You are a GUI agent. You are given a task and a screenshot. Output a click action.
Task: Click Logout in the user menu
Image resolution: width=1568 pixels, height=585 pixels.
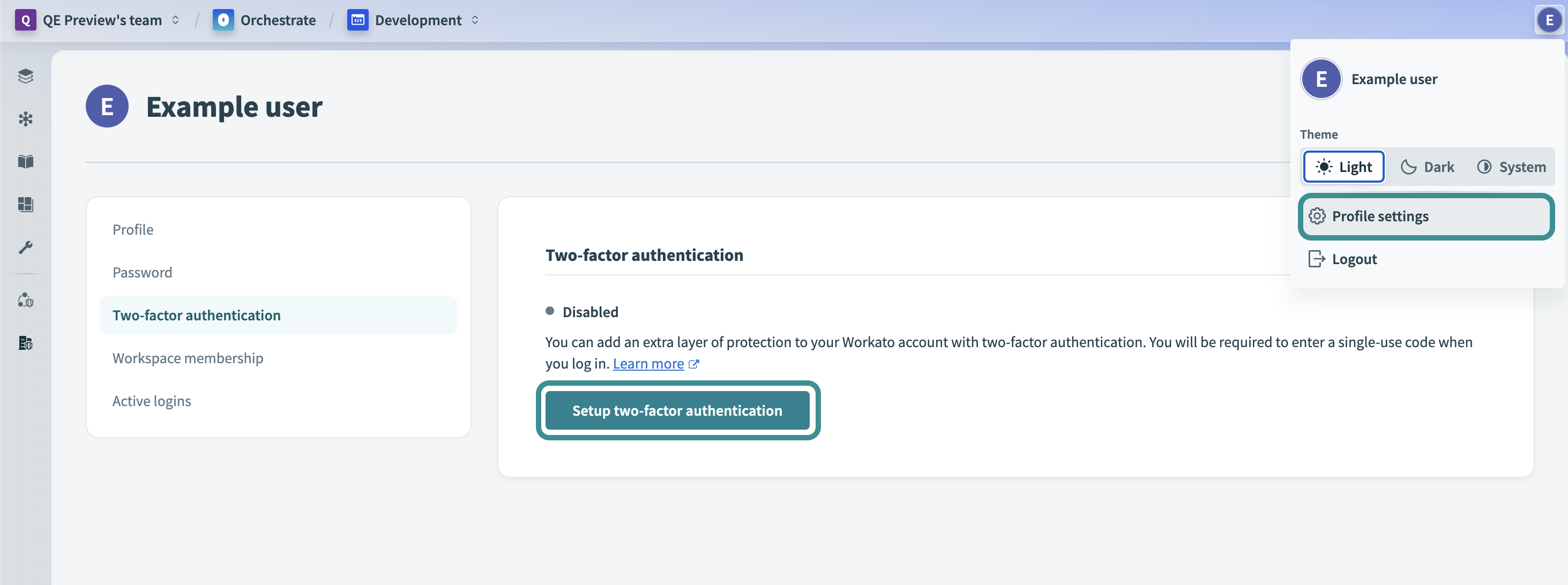[x=1354, y=259]
